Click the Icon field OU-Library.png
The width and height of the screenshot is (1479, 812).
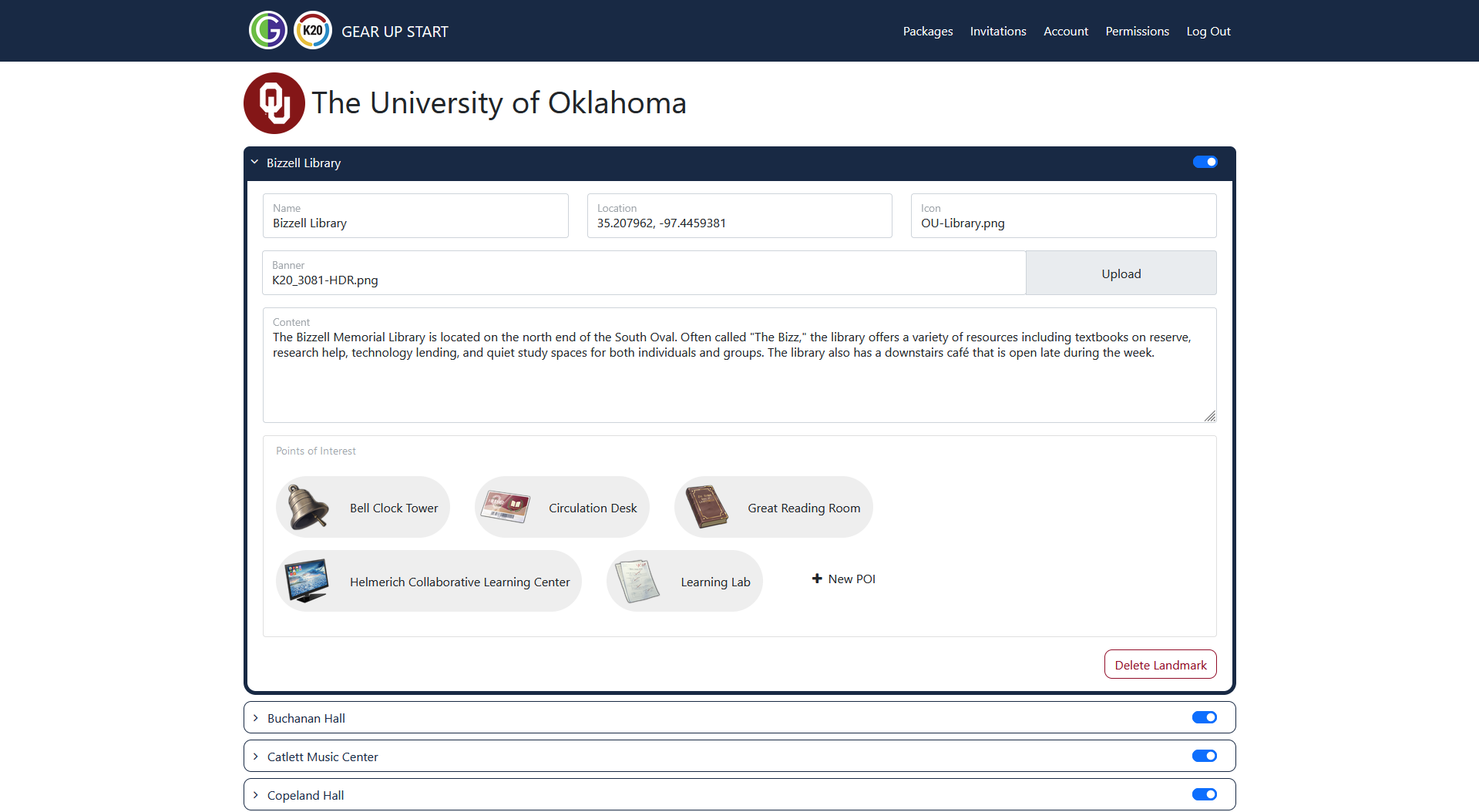pos(1064,216)
